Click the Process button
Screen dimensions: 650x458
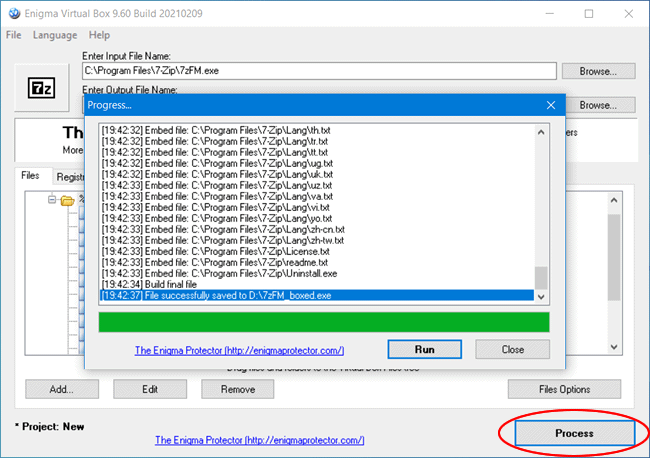coord(574,433)
